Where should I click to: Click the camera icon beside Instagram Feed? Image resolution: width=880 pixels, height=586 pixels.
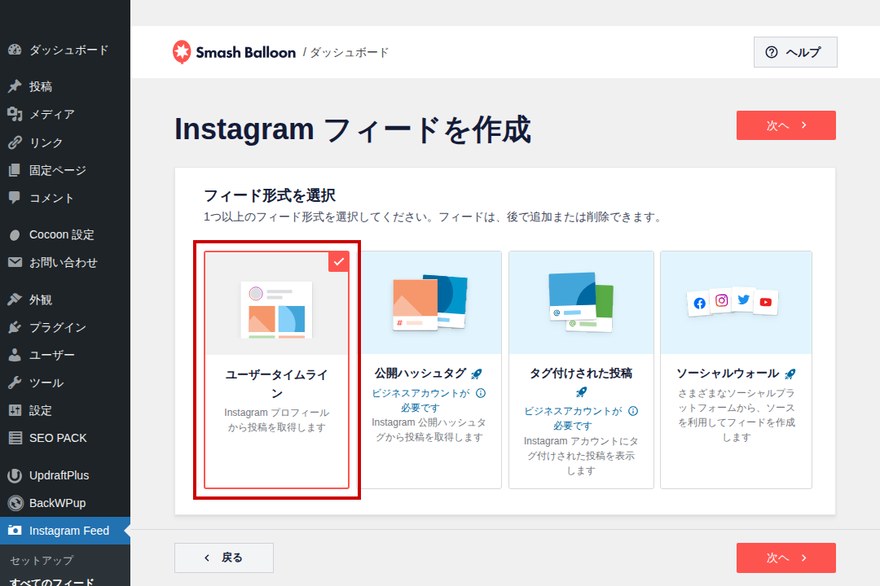[15, 530]
